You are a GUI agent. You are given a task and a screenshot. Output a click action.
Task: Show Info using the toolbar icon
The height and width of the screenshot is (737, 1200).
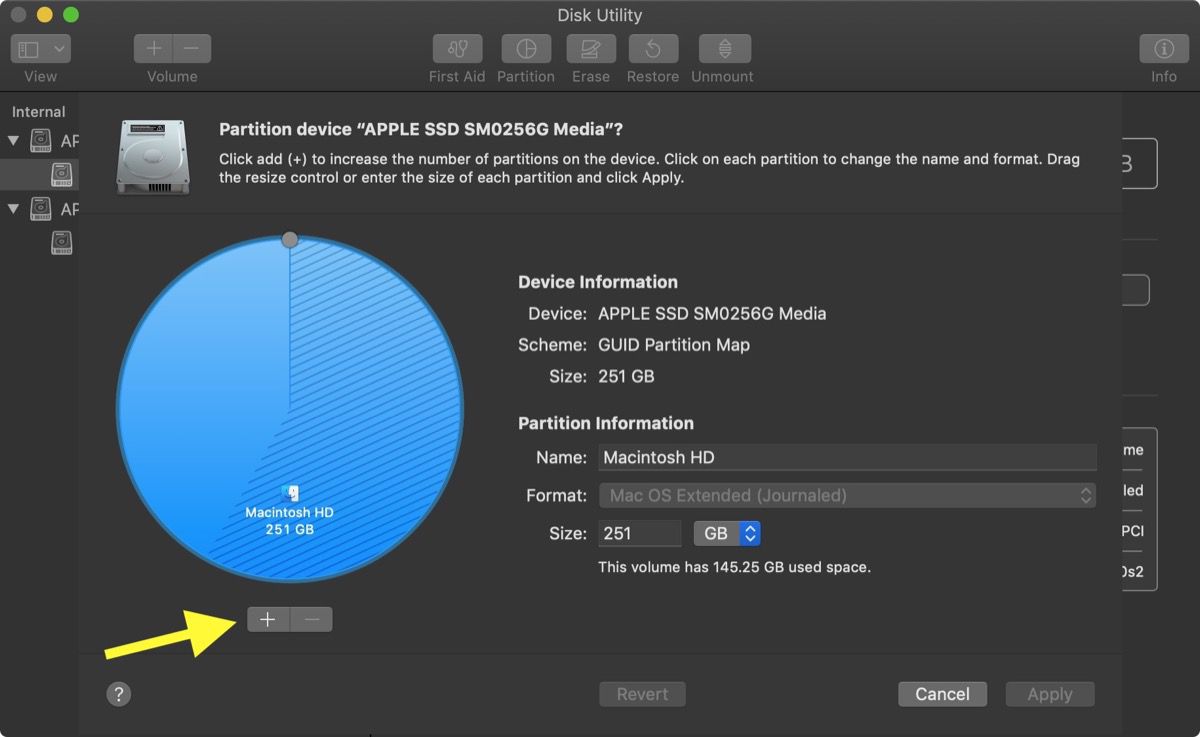(x=1163, y=48)
